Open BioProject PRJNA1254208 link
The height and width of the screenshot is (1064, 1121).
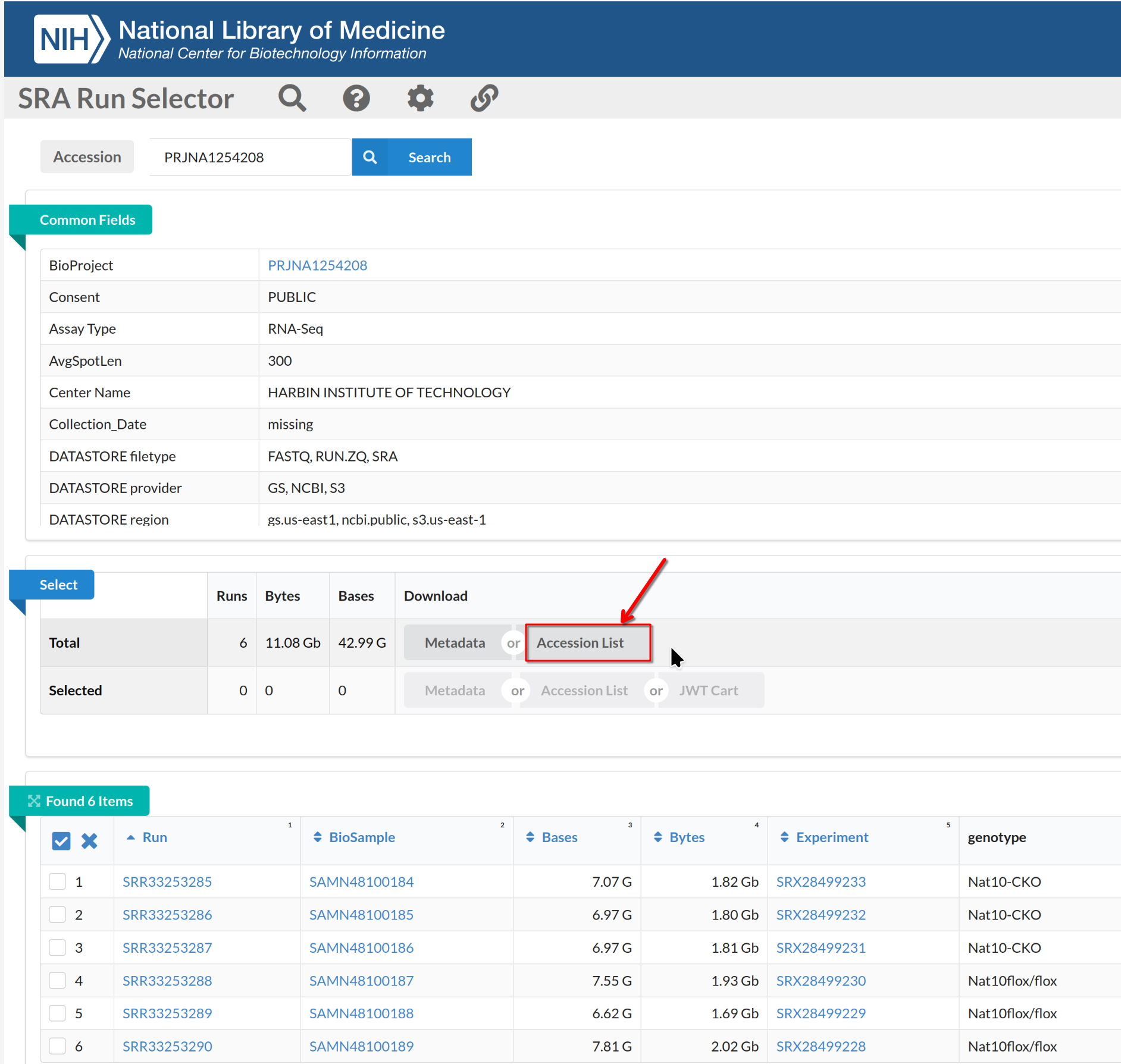pos(317,265)
